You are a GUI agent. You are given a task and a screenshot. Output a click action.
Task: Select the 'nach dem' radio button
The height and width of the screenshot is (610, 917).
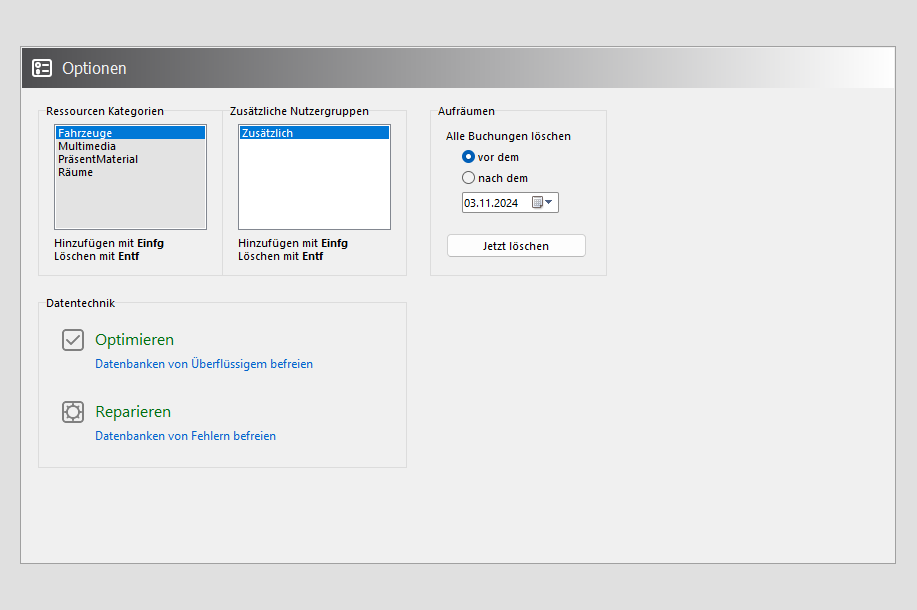click(468, 178)
